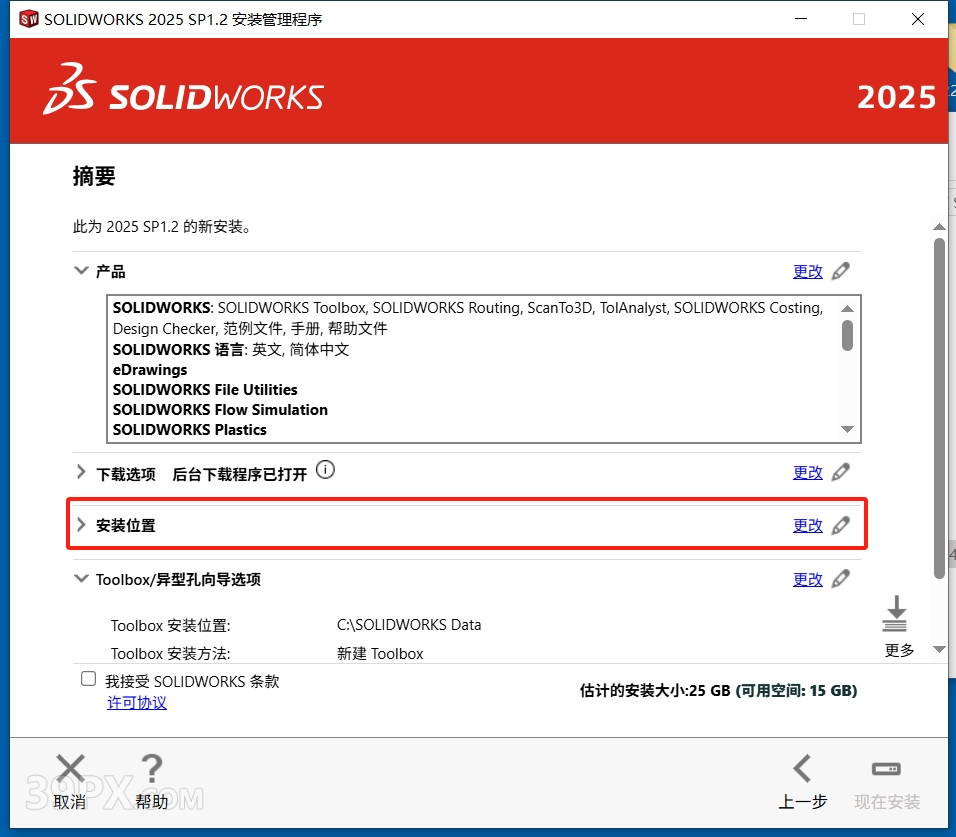Enable the 我接受 SOLIDWORKS 条款 checkbox

point(86,680)
